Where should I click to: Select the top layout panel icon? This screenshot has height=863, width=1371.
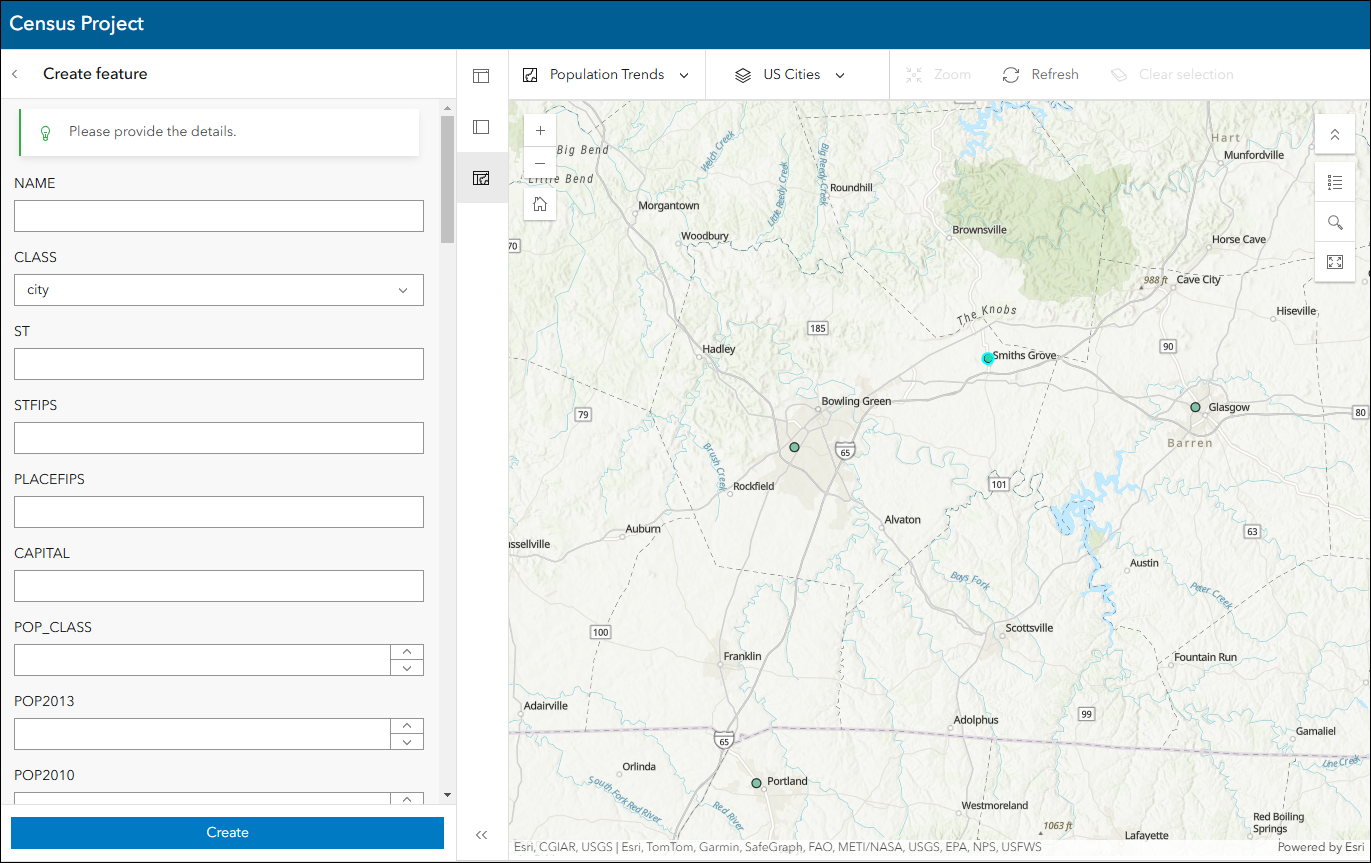481,75
